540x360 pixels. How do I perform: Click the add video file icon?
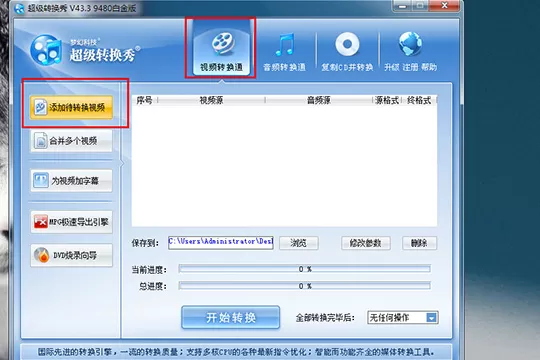(x=40, y=107)
